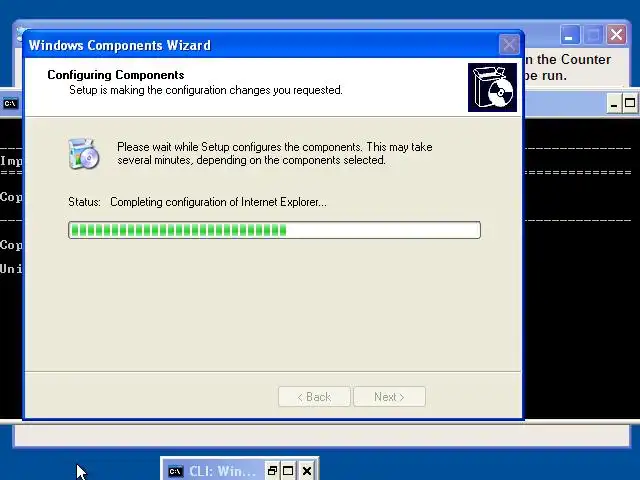640x480 pixels.
Task: Minimize the background window mentioning the Counter
Action: (x=569, y=35)
